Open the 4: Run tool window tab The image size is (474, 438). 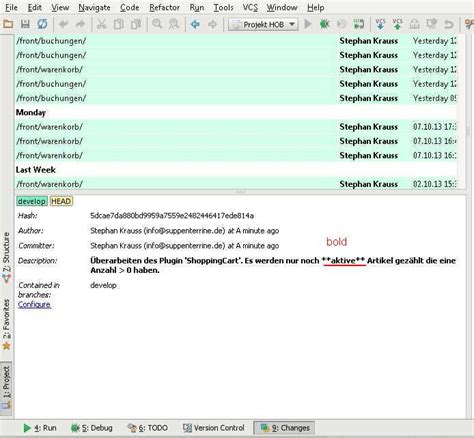40,428
